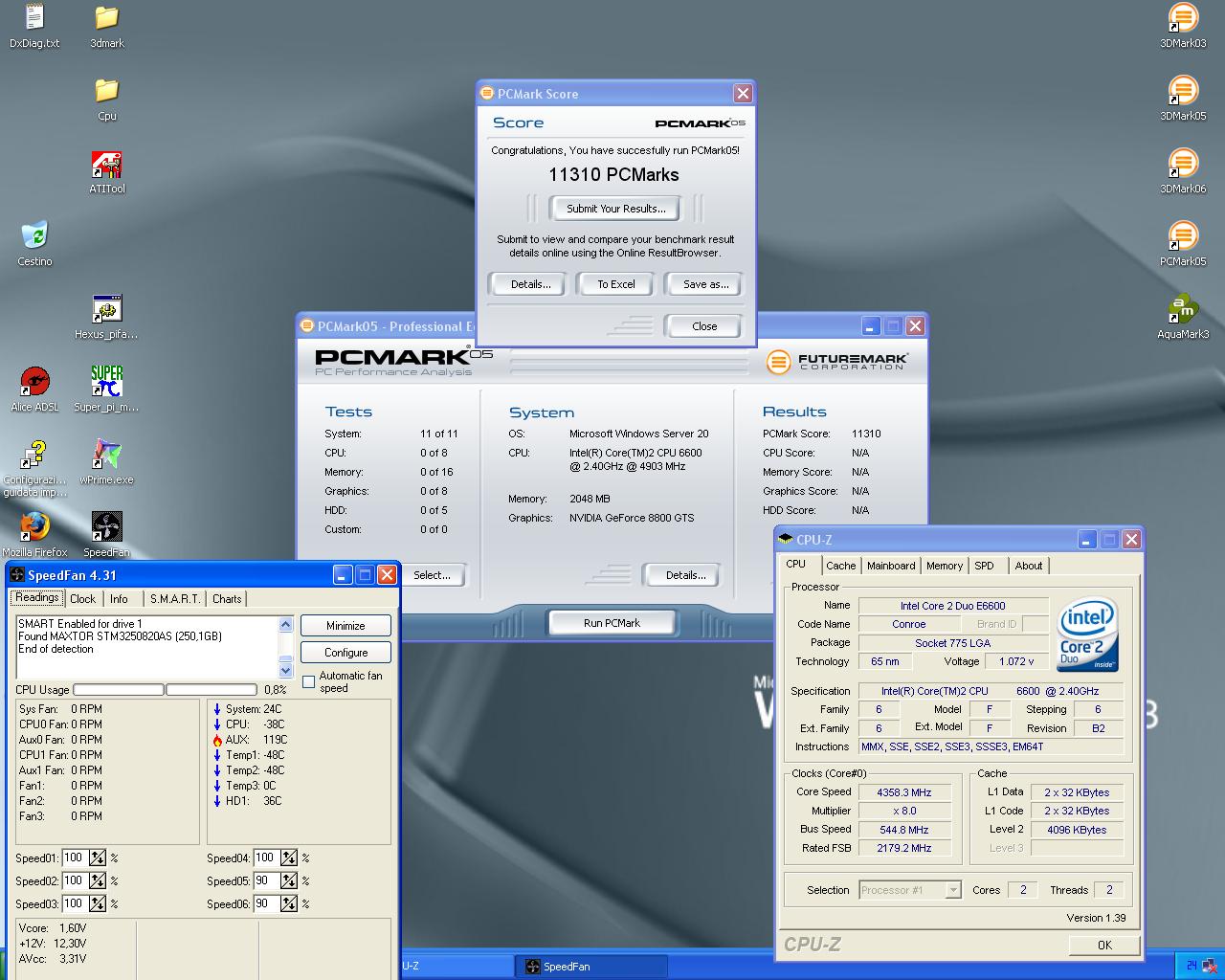Click the PCMark Score title bar icon
This screenshot has height=980, width=1225.
[487, 94]
